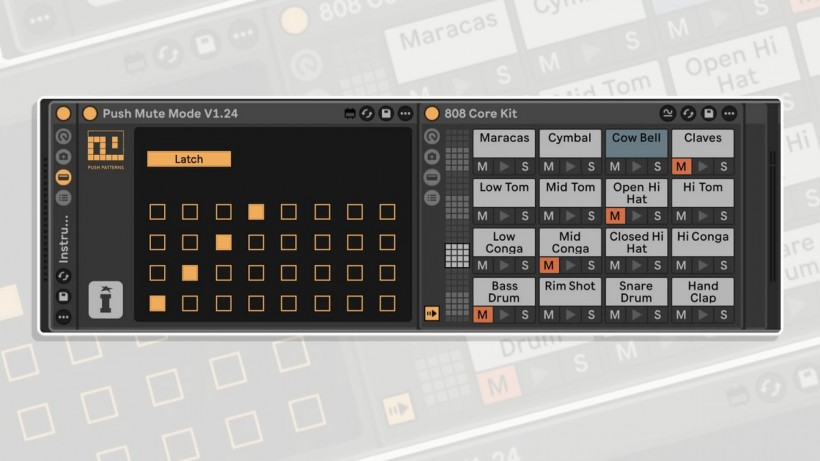The image size is (820, 461).
Task: Preview the Hand Clap pad with its play arrow
Action: (702, 315)
